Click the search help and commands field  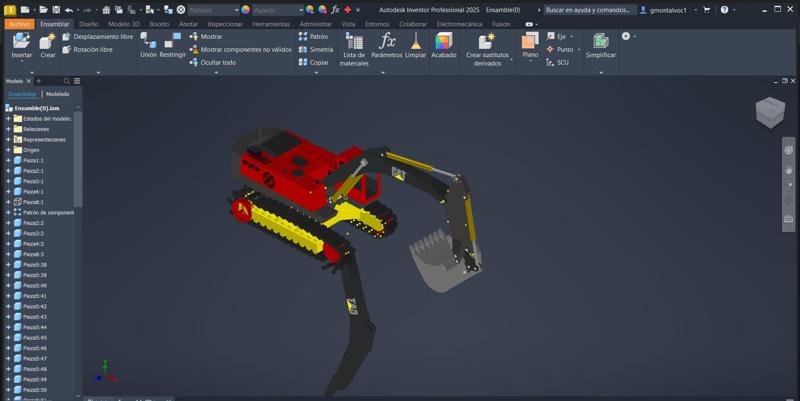pyautogui.click(x=589, y=10)
